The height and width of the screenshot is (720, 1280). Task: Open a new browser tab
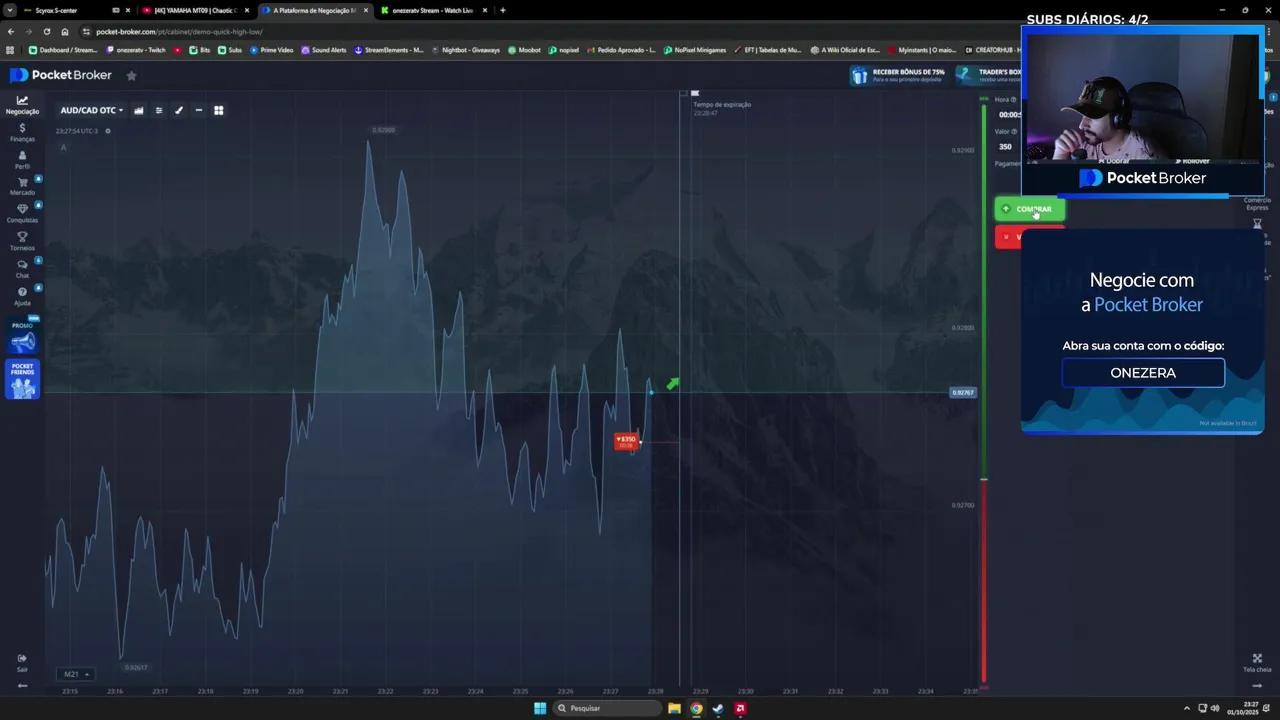pyautogui.click(x=502, y=10)
